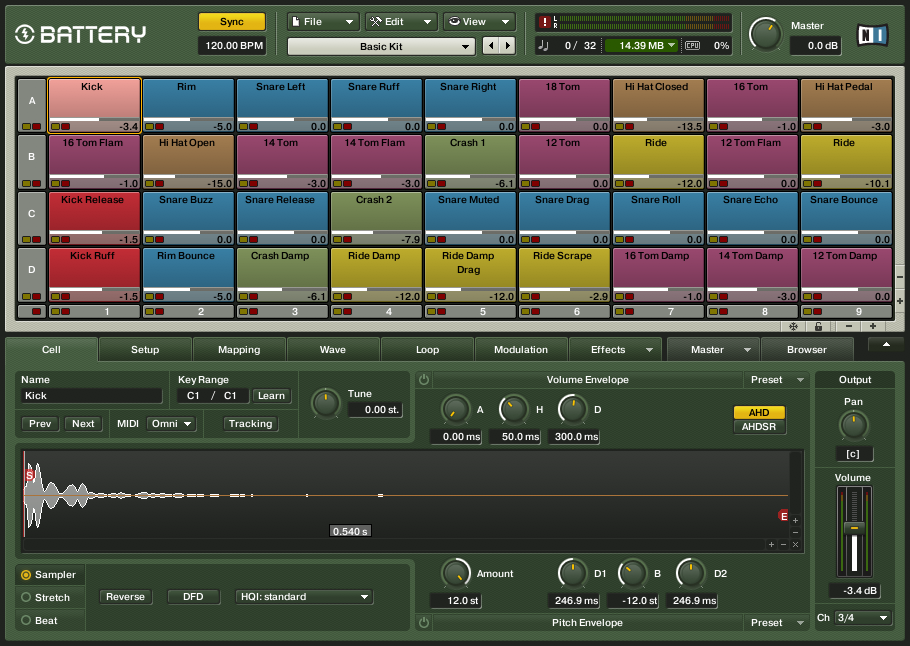Click the Learn key range button
The image size is (910, 646).
click(272, 396)
